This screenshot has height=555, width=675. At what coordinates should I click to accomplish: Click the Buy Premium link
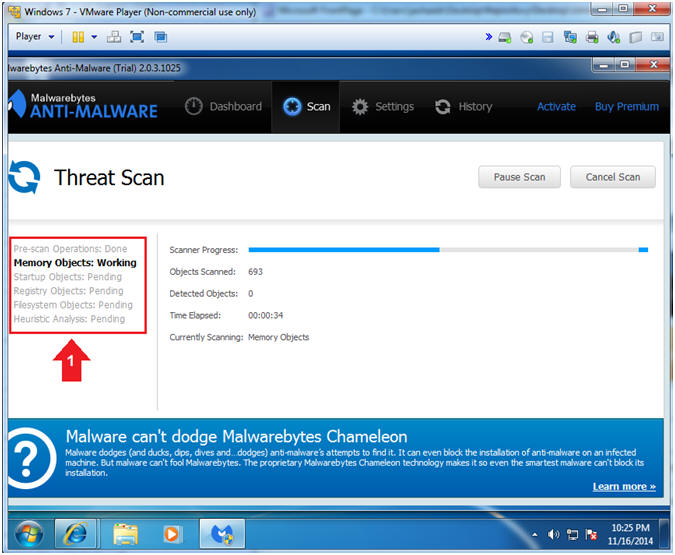(x=627, y=107)
